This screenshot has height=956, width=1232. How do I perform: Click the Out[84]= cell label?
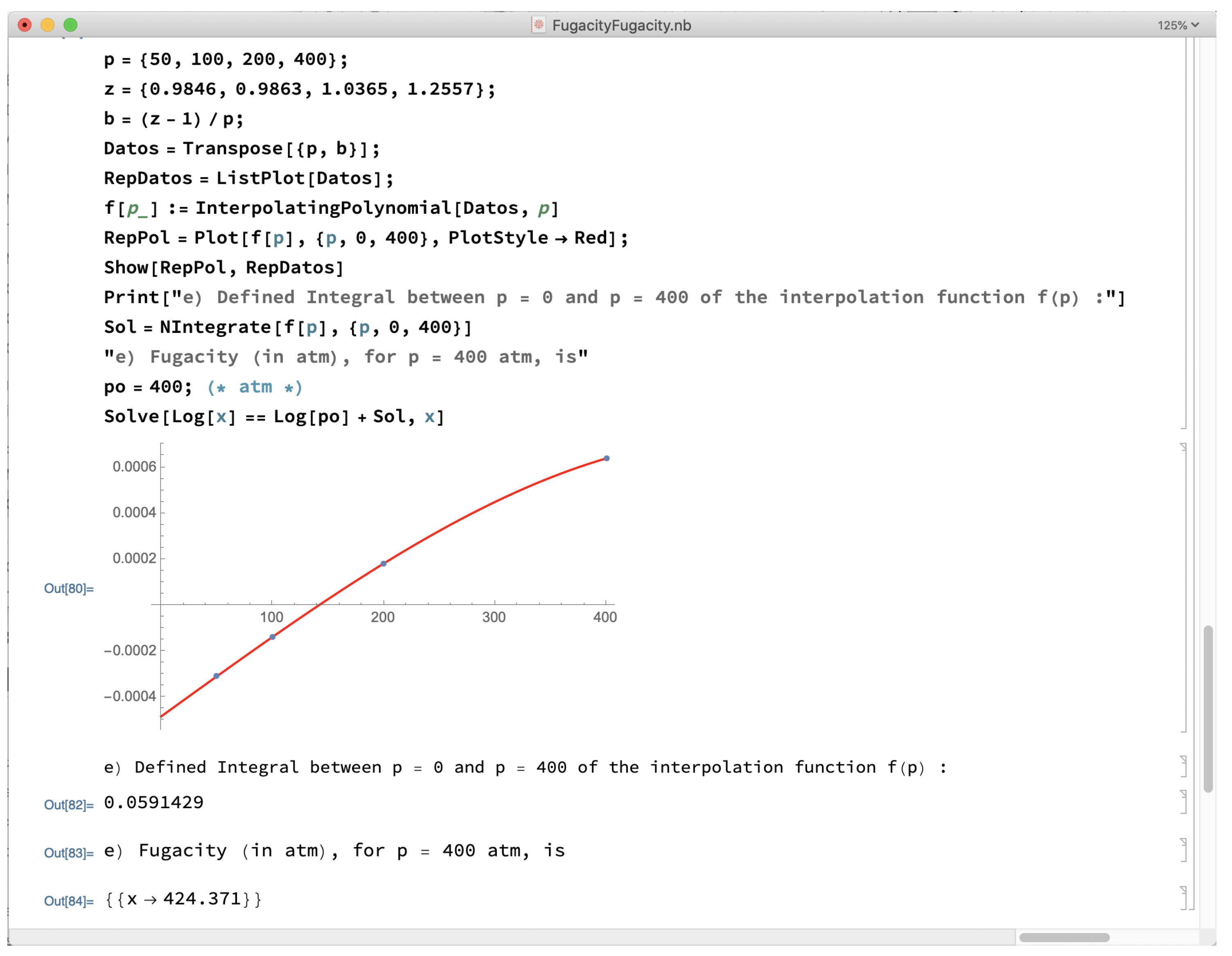click(x=69, y=901)
